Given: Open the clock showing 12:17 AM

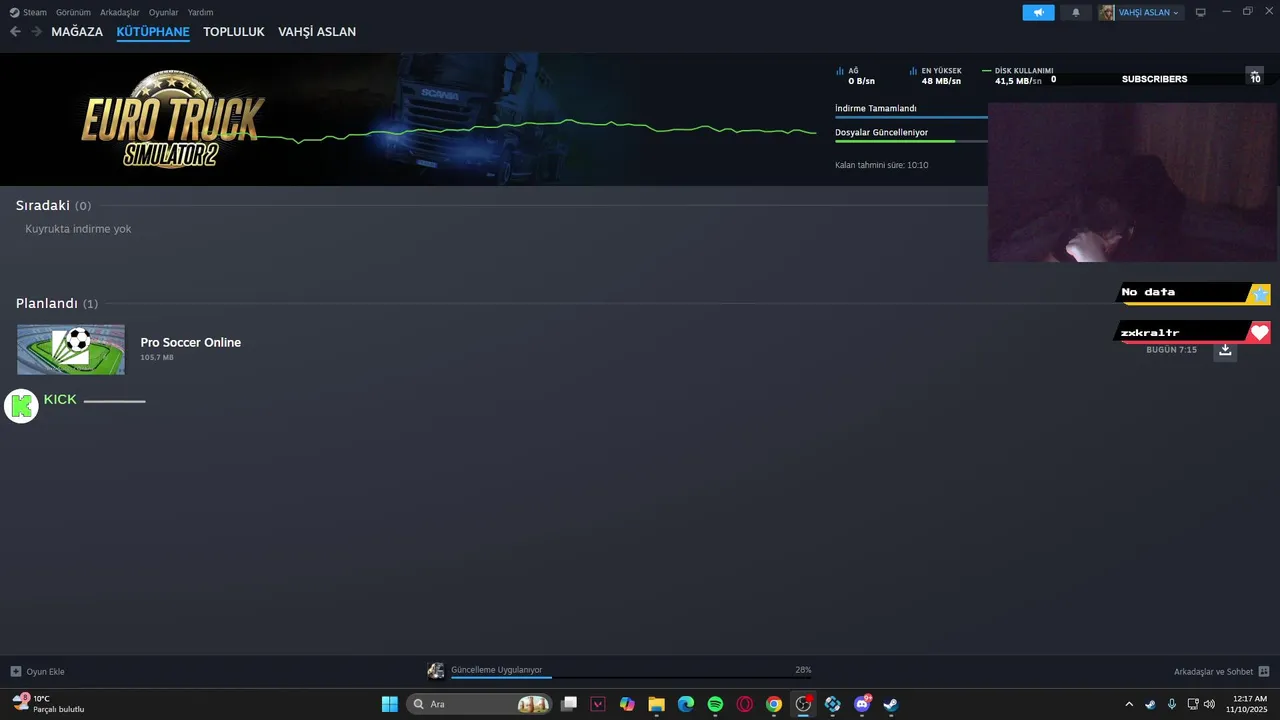Looking at the screenshot, I should click(1249, 704).
